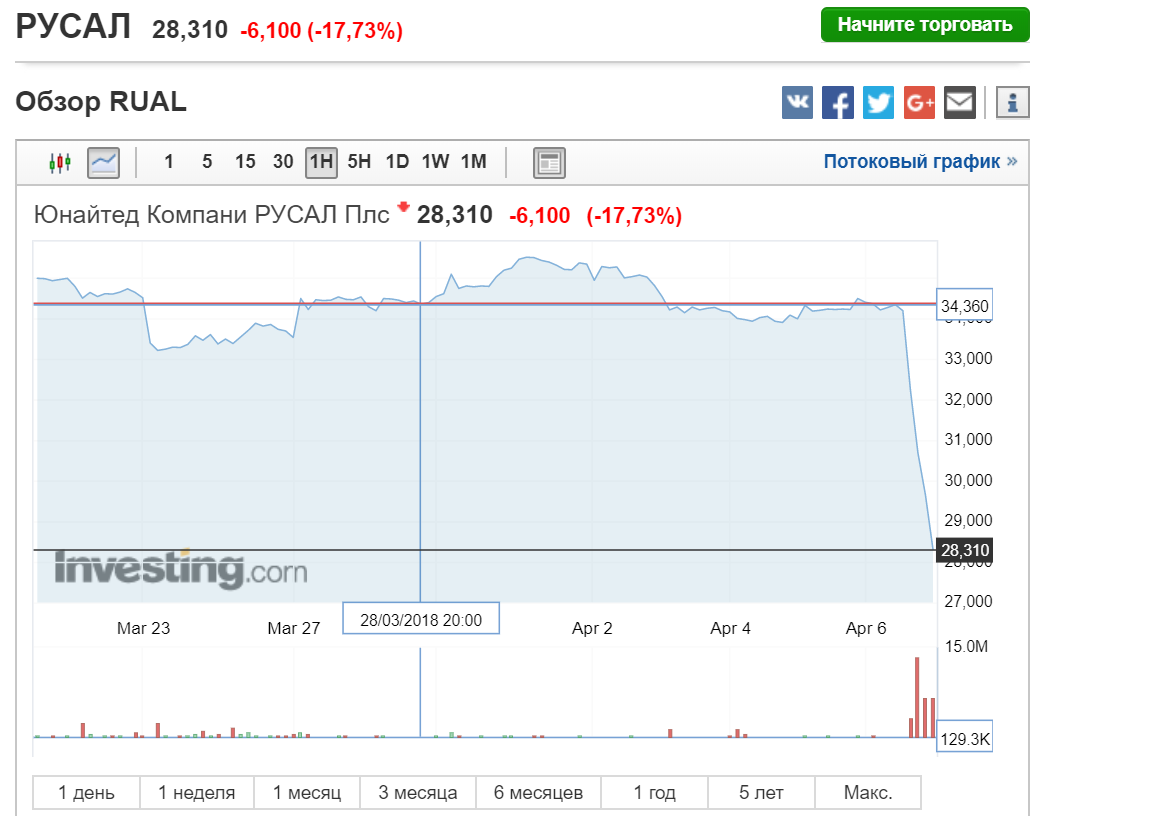Viewport: 1152px width, 816px height.
Task: Share on VK social network
Action: pyautogui.click(x=797, y=102)
